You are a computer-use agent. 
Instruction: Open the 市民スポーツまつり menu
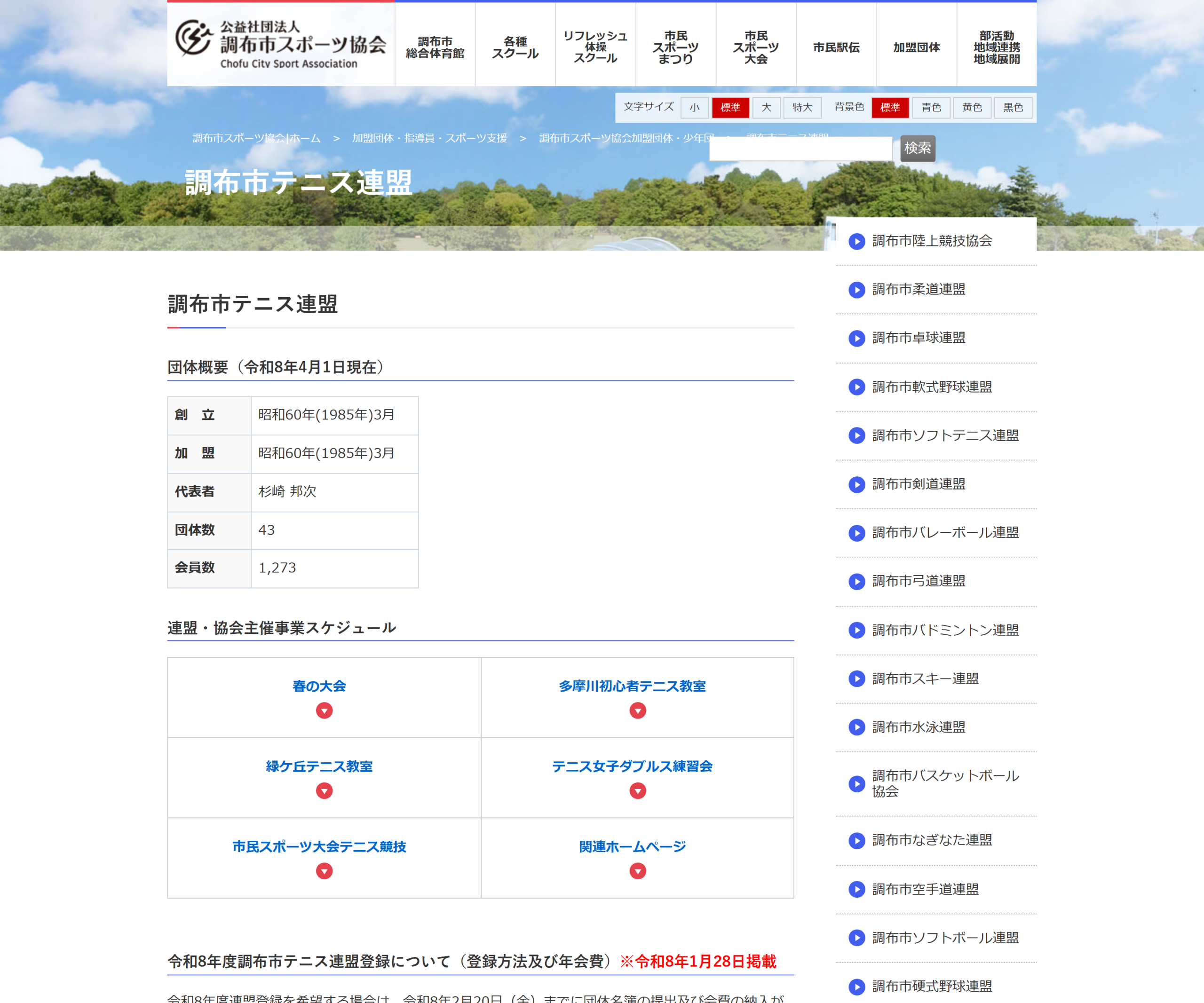tap(676, 45)
